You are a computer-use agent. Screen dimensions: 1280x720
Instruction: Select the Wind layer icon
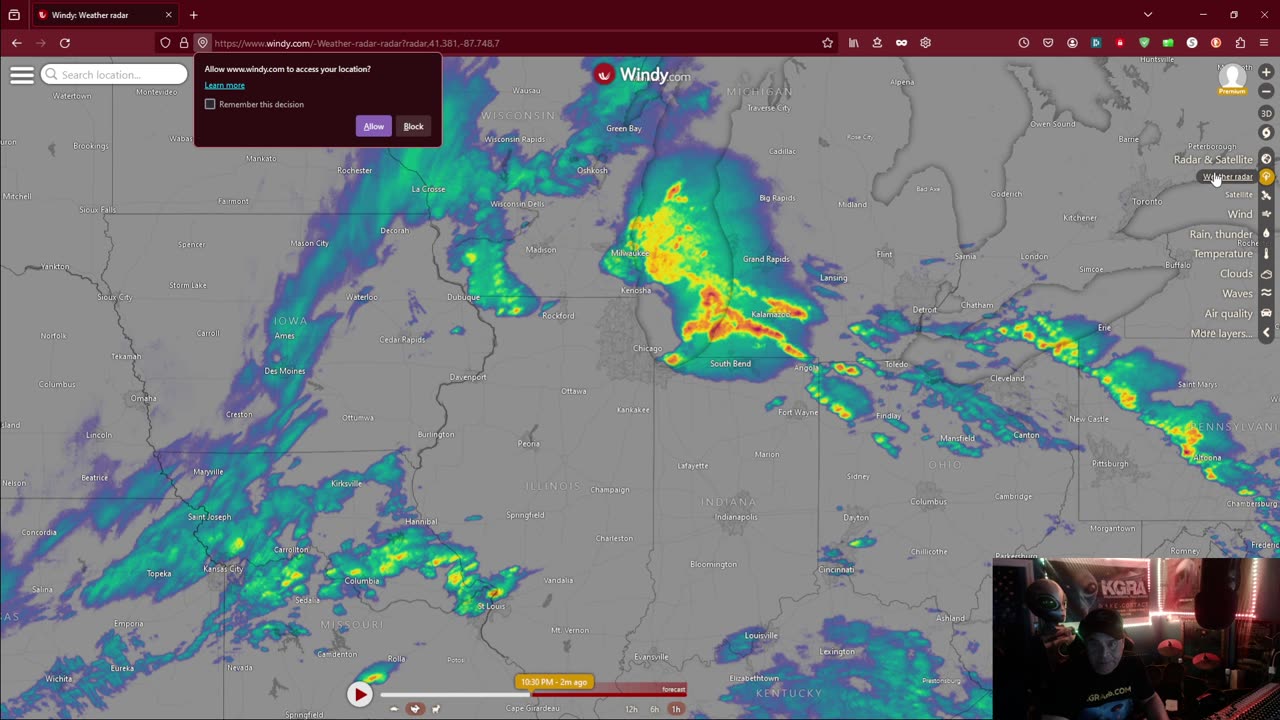1266,214
